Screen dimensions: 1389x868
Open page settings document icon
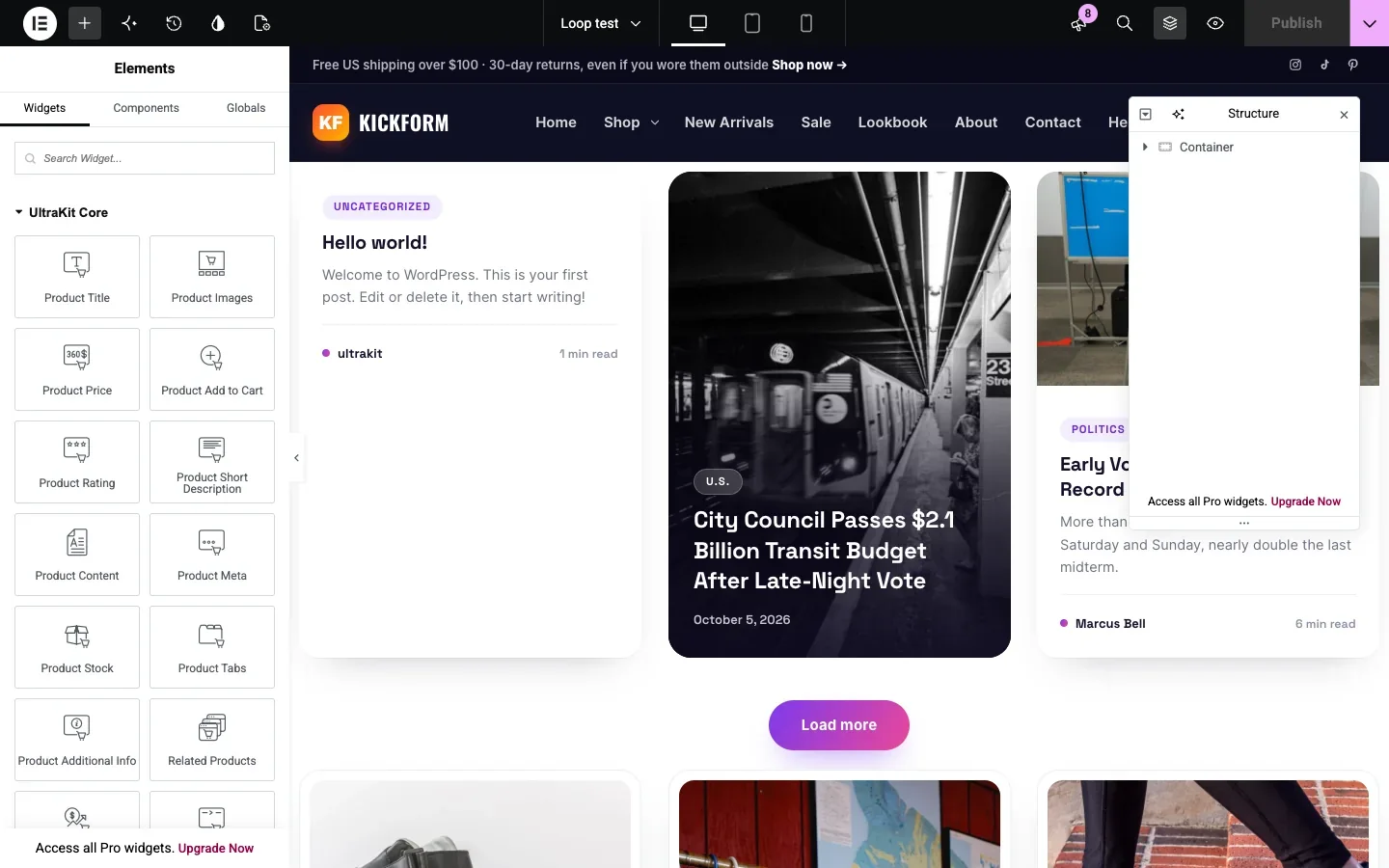262,23
